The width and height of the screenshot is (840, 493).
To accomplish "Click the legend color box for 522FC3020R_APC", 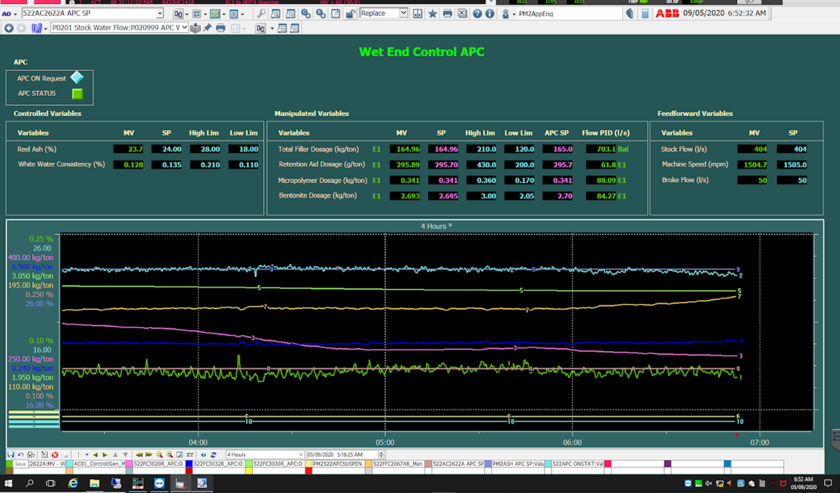I will (x=127, y=464).
